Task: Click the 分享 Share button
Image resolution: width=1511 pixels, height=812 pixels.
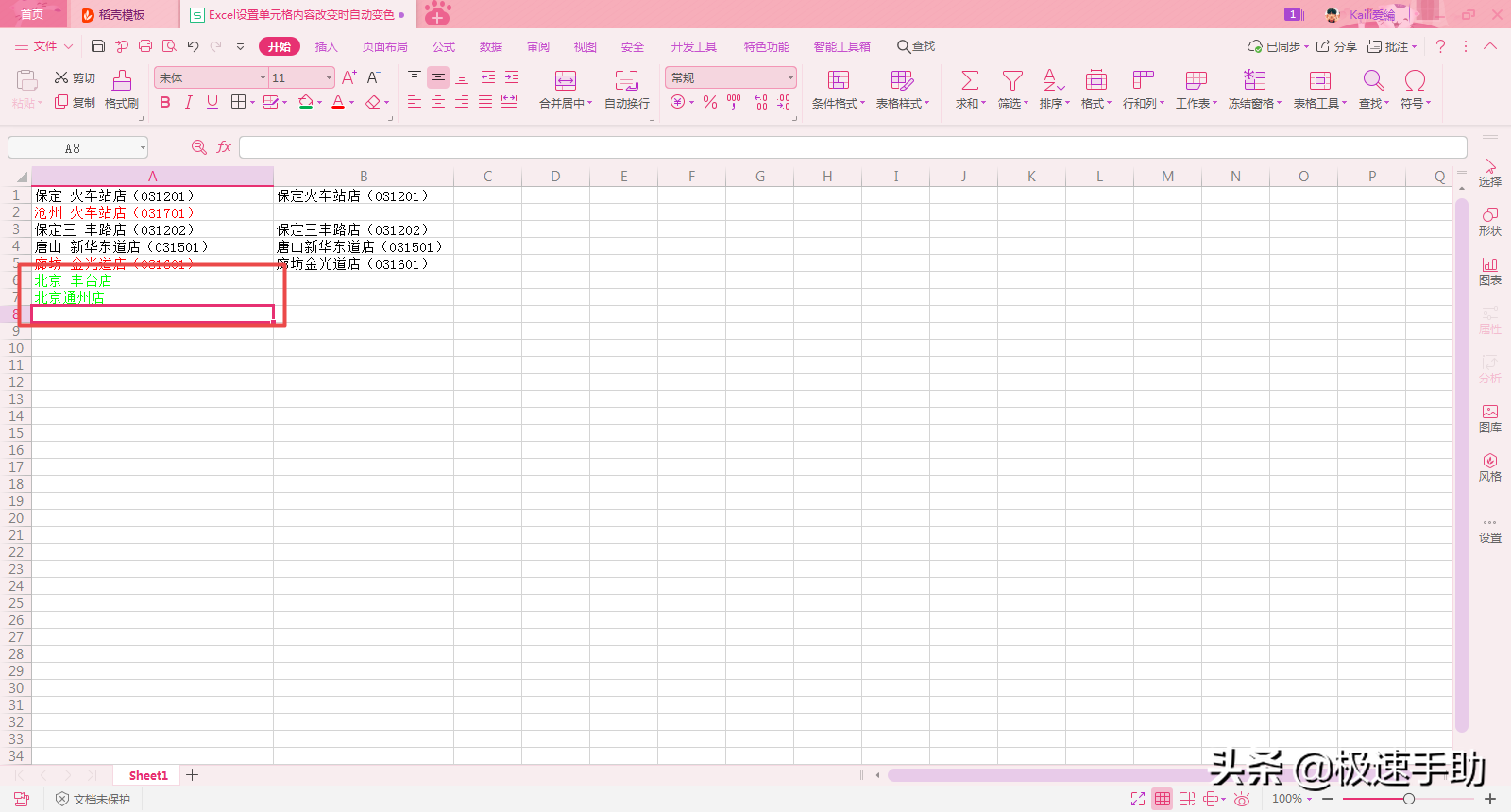Action: (x=1336, y=46)
